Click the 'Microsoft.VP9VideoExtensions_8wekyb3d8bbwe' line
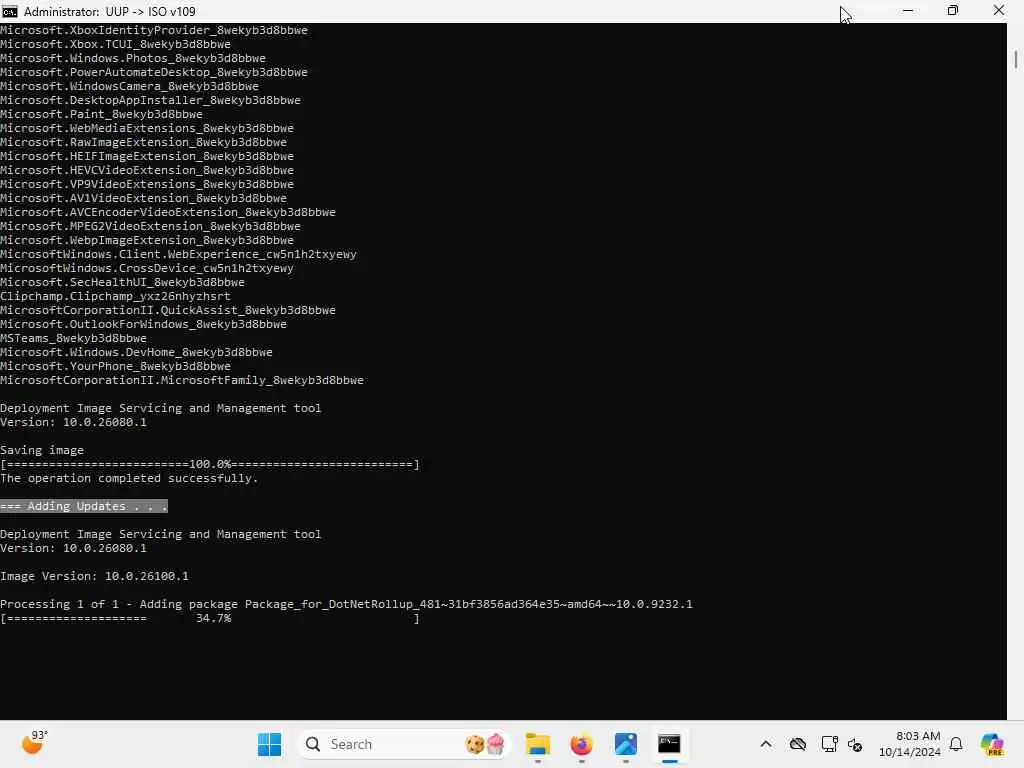This screenshot has width=1024, height=768. (x=147, y=184)
